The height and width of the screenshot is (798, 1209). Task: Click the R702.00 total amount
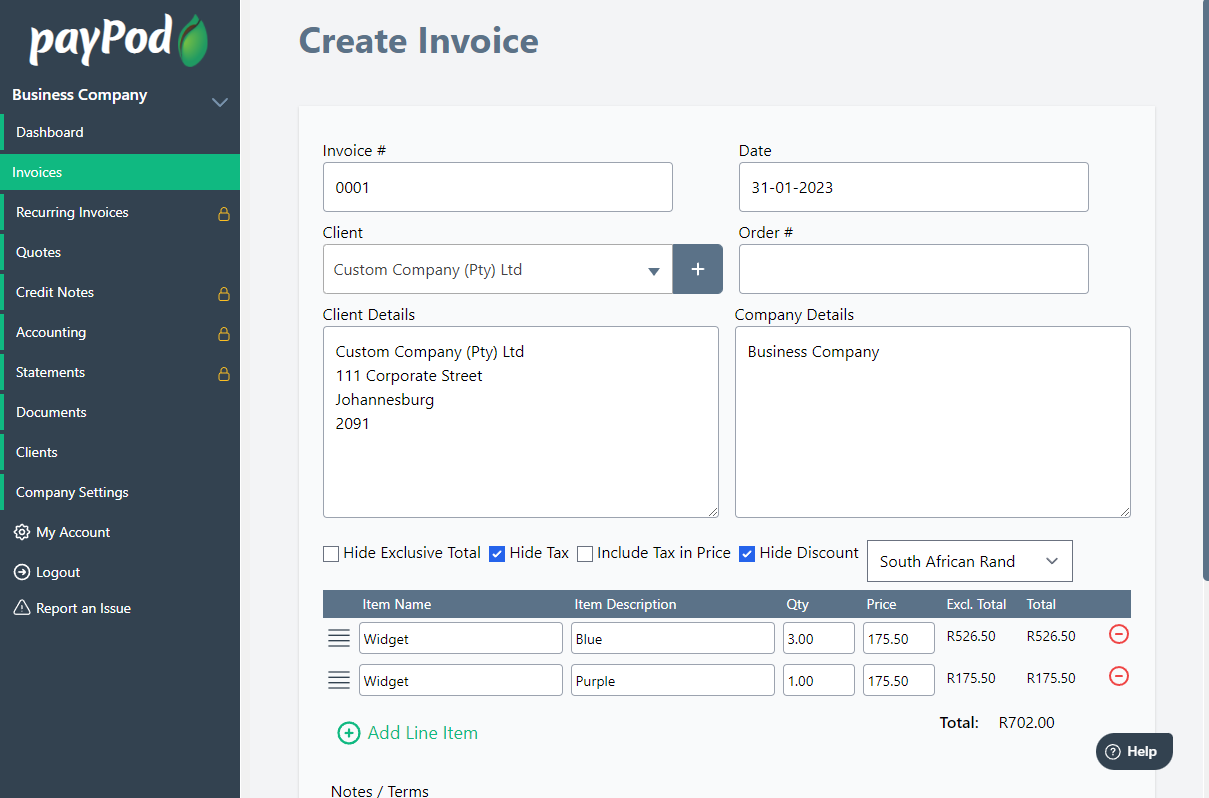pos(1027,722)
